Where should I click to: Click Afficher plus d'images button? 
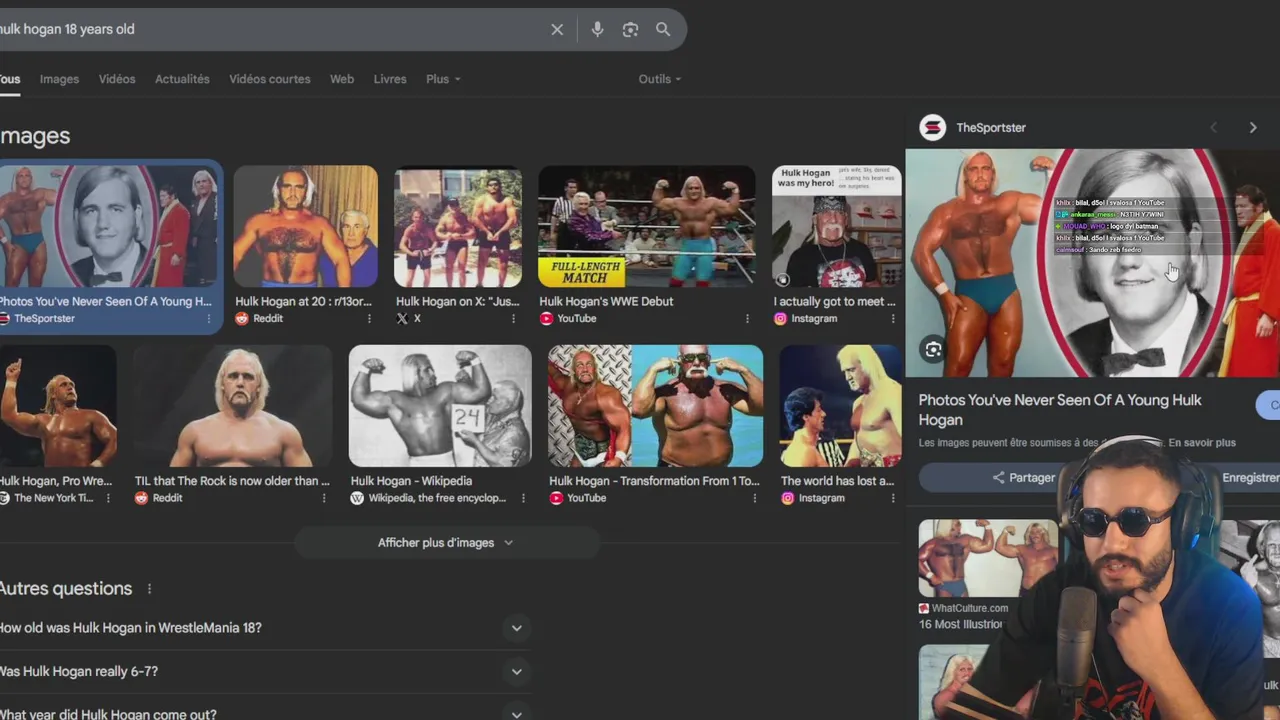tap(446, 543)
